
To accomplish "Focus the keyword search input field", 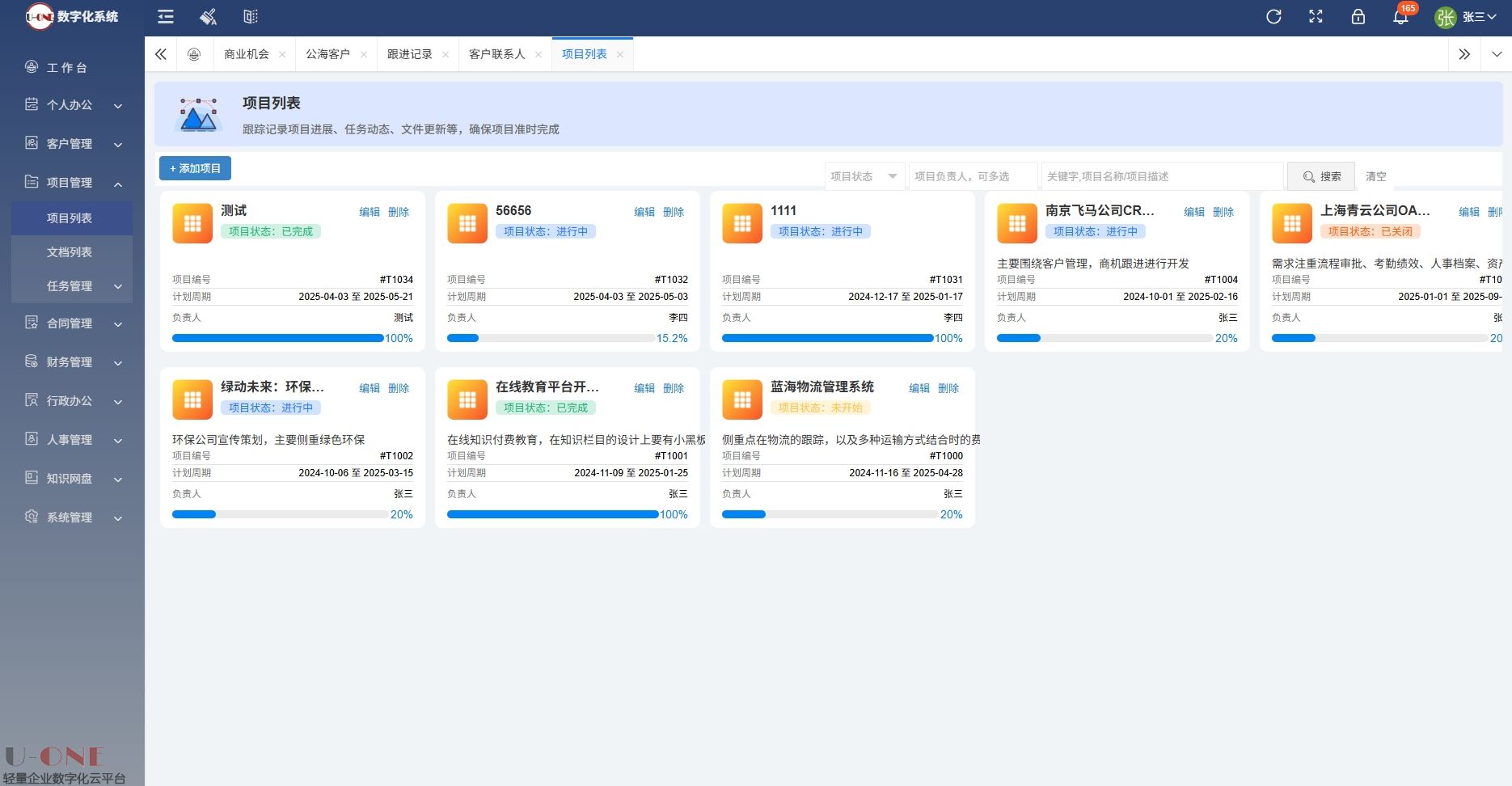I will point(1161,176).
